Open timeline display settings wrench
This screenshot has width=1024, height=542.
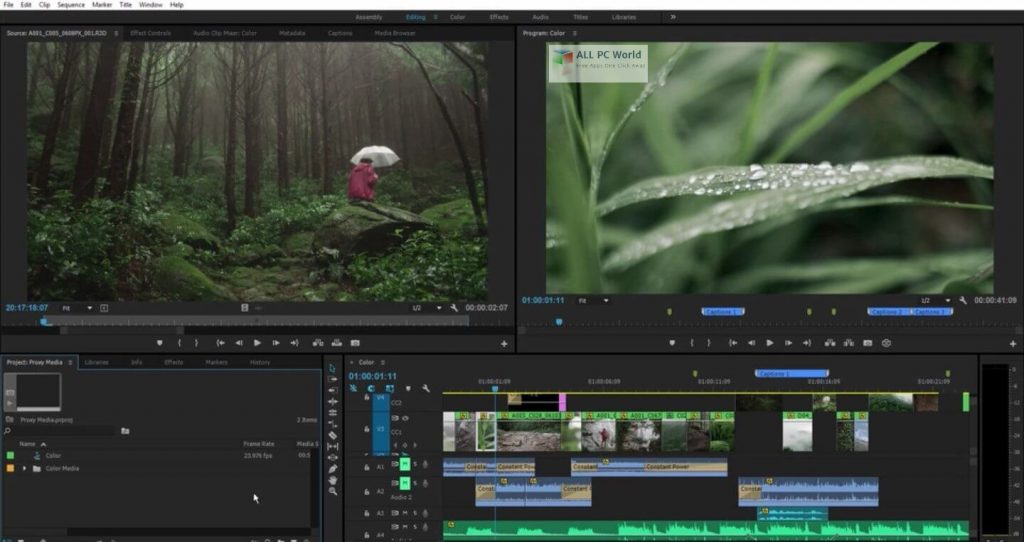coord(425,389)
